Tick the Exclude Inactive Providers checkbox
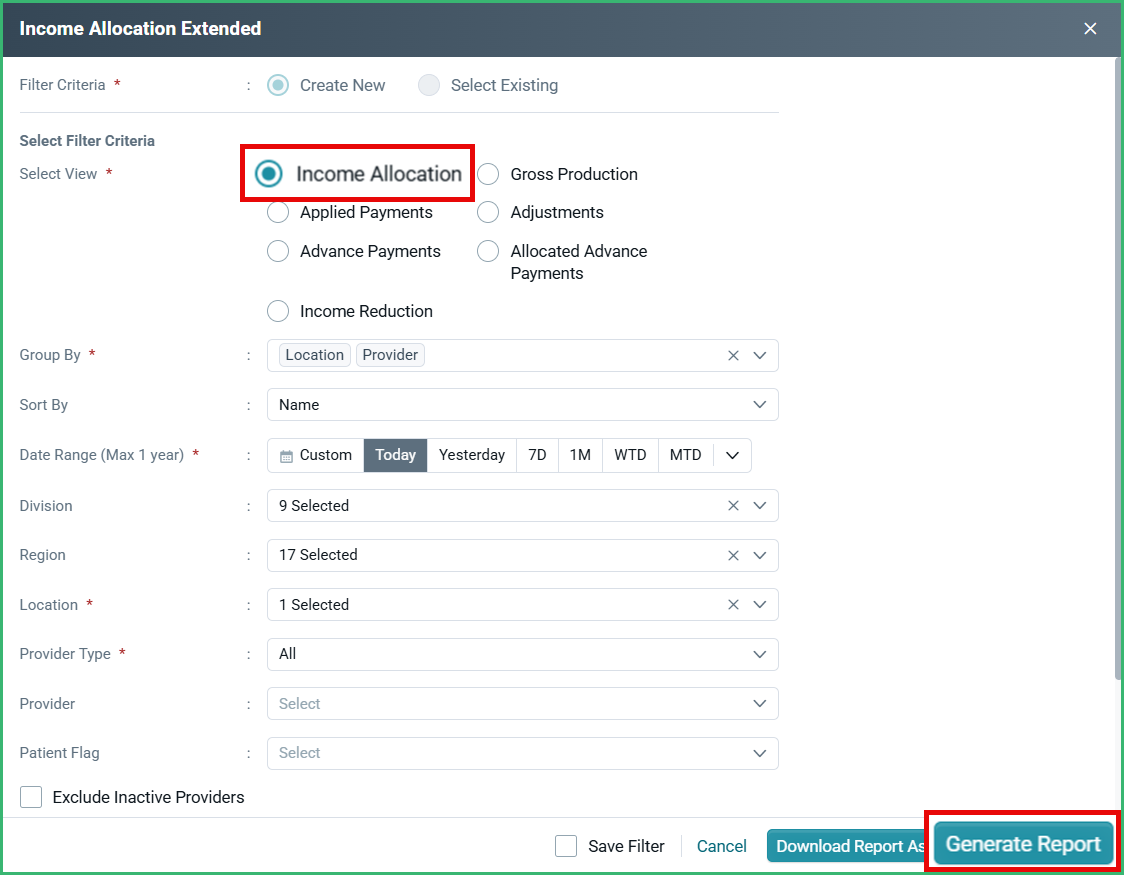Screen dimensions: 1124x875 (31, 797)
